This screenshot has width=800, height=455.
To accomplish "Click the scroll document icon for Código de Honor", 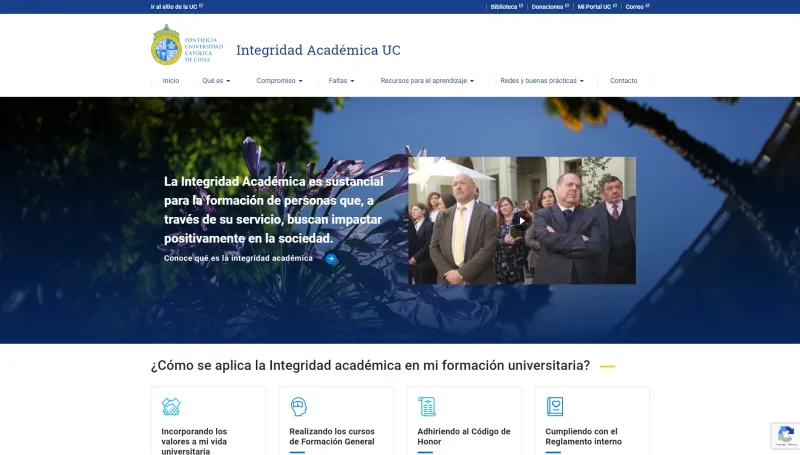I will tap(427, 407).
